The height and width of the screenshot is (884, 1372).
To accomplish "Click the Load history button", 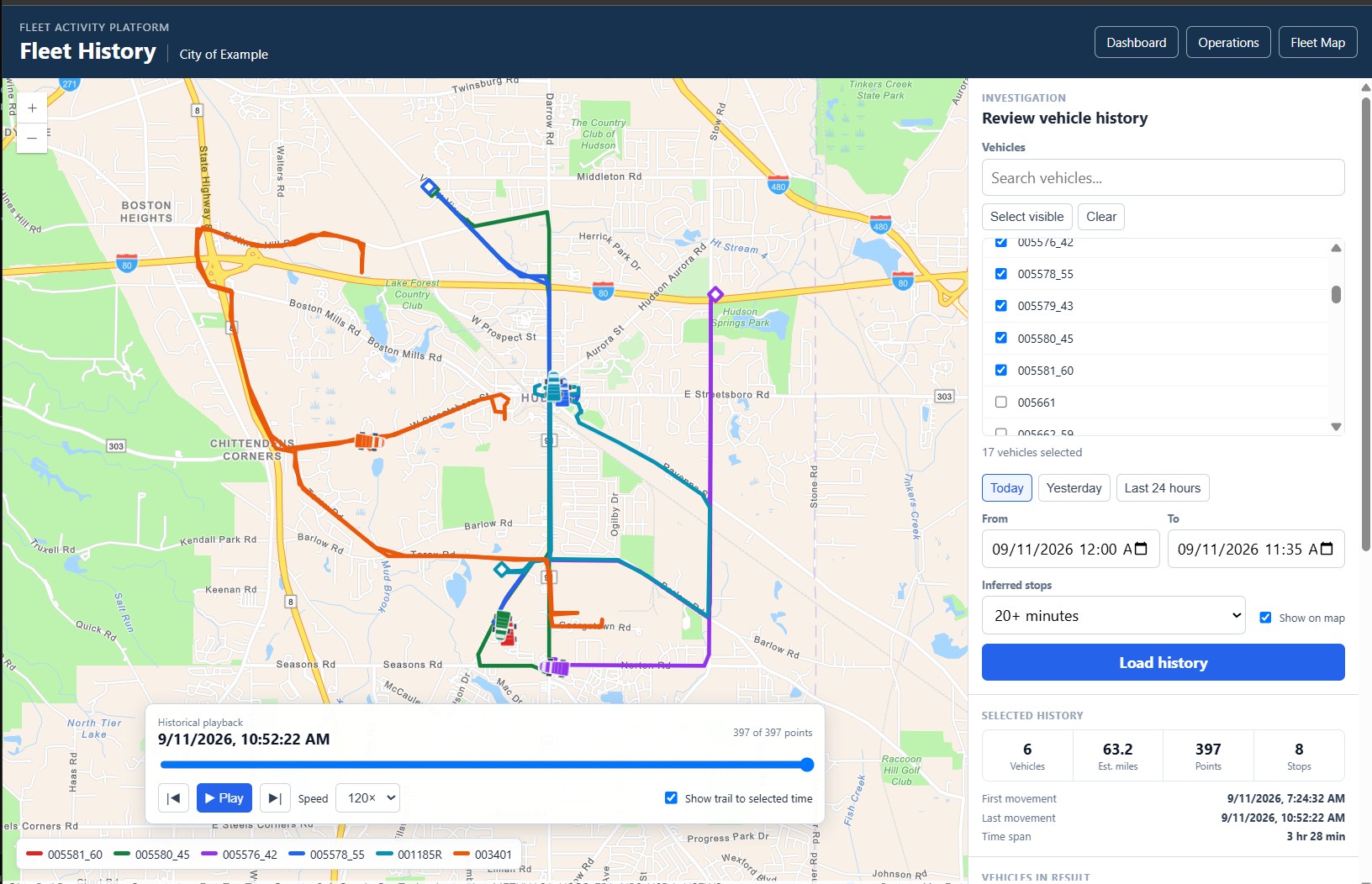I will (x=1164, y=663).
